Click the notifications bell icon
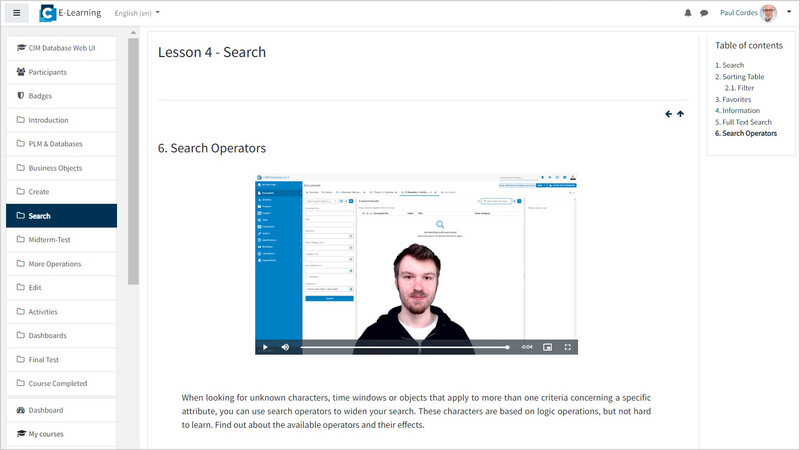The height and width of the screenshot is (450, 800). click(x=688, y=13)
